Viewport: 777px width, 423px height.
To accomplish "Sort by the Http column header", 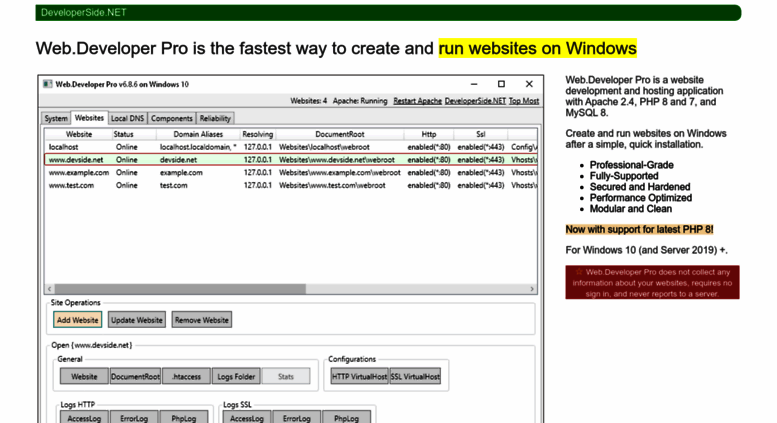I will pos(429,134).
